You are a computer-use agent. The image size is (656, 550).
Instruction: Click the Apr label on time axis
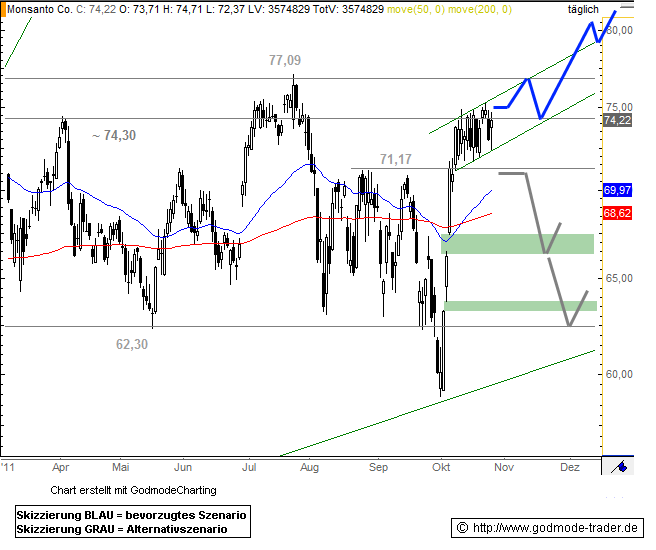(x=61, y=467)
